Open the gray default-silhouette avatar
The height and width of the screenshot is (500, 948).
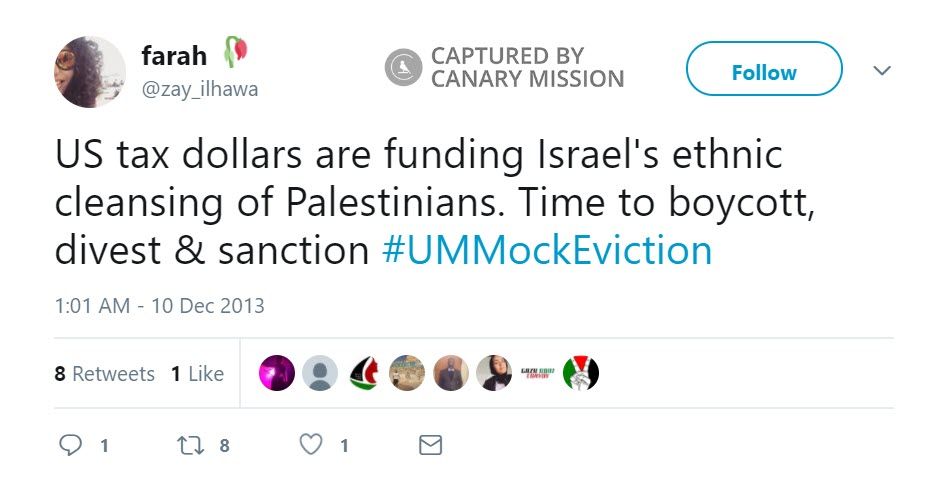pos(320,373)
